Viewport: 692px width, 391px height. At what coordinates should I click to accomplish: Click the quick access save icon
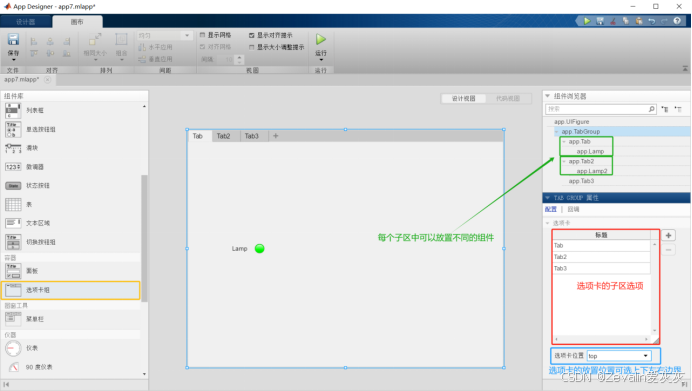point(600,21)
